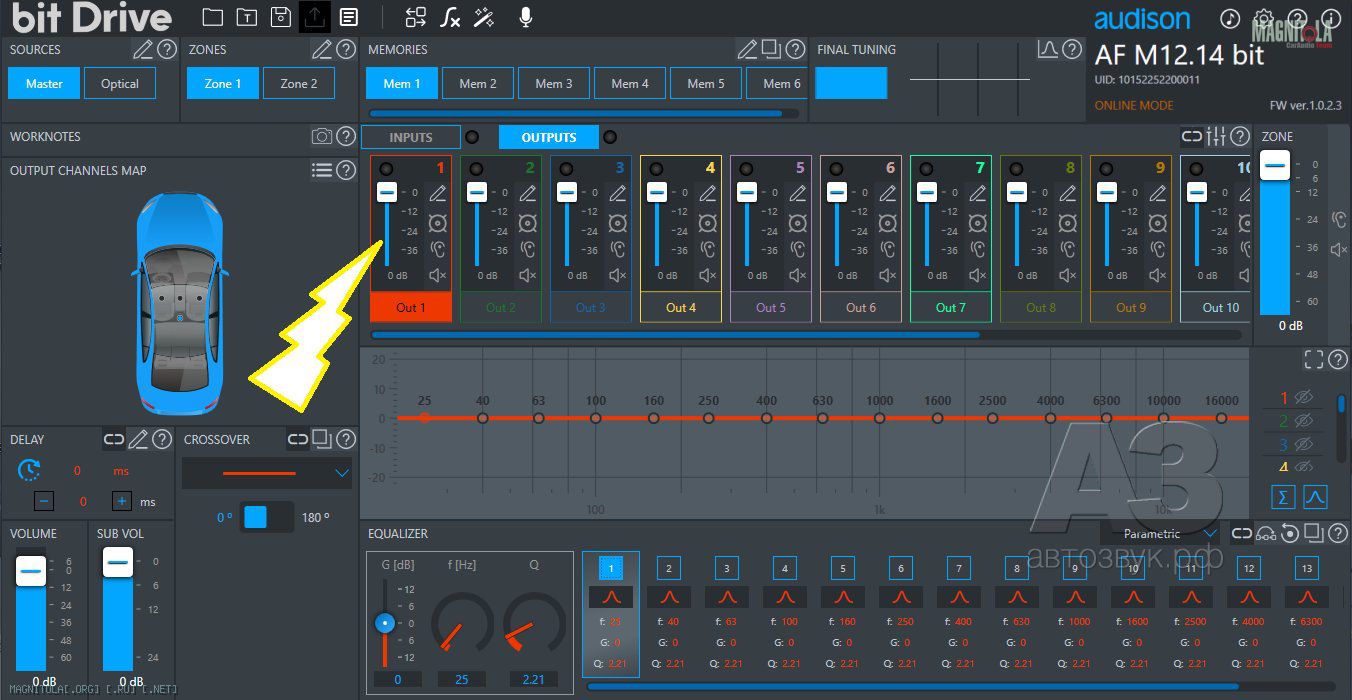This screenshot has height=700, width=1352.
Task: Select memory Mem 2
Action: [478, 83]
